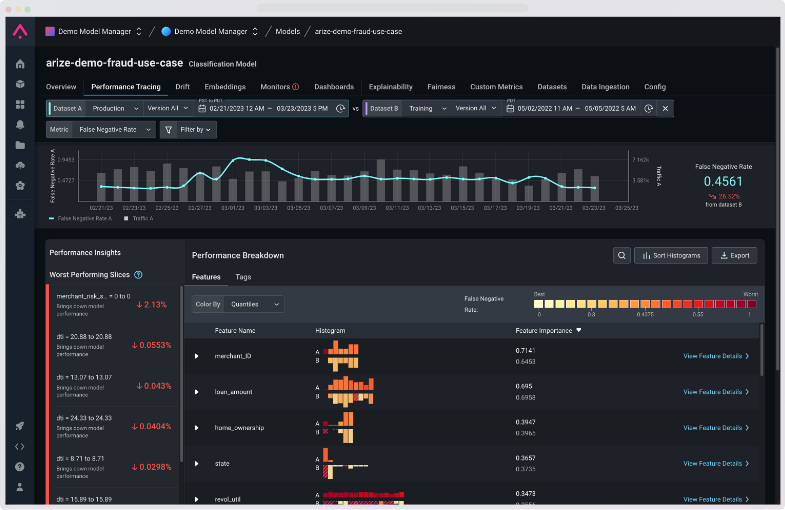
Task: Click the Models breadcrumb link
Action: pos(287,32)
